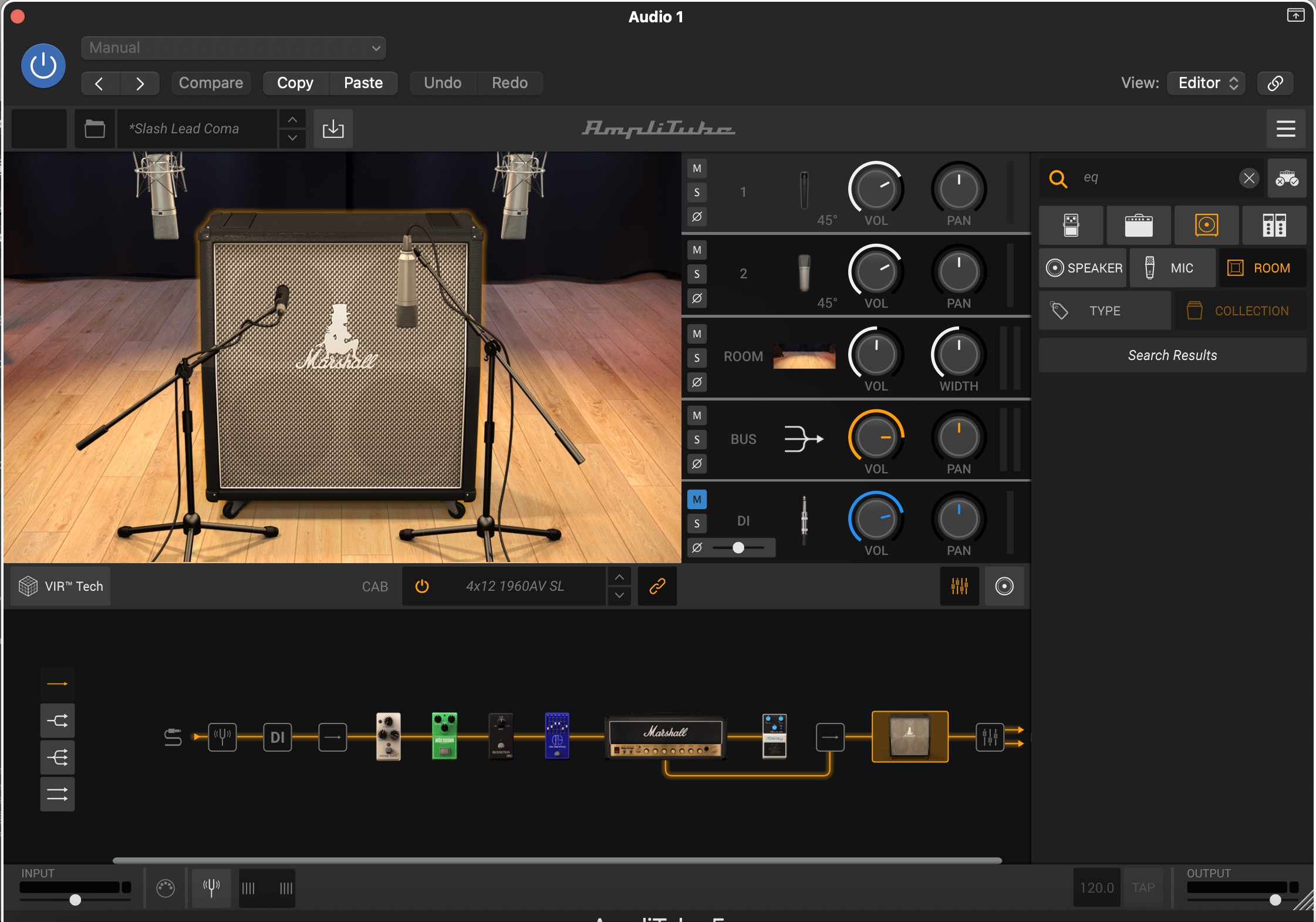
Task: Select the Marshall amp head in chain
Action: pos(666,738)
